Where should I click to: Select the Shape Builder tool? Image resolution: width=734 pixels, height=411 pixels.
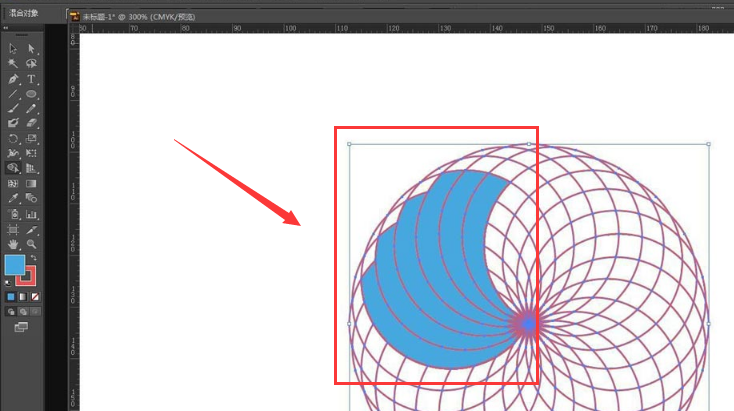pyautogui.click(x=13, y=168)
